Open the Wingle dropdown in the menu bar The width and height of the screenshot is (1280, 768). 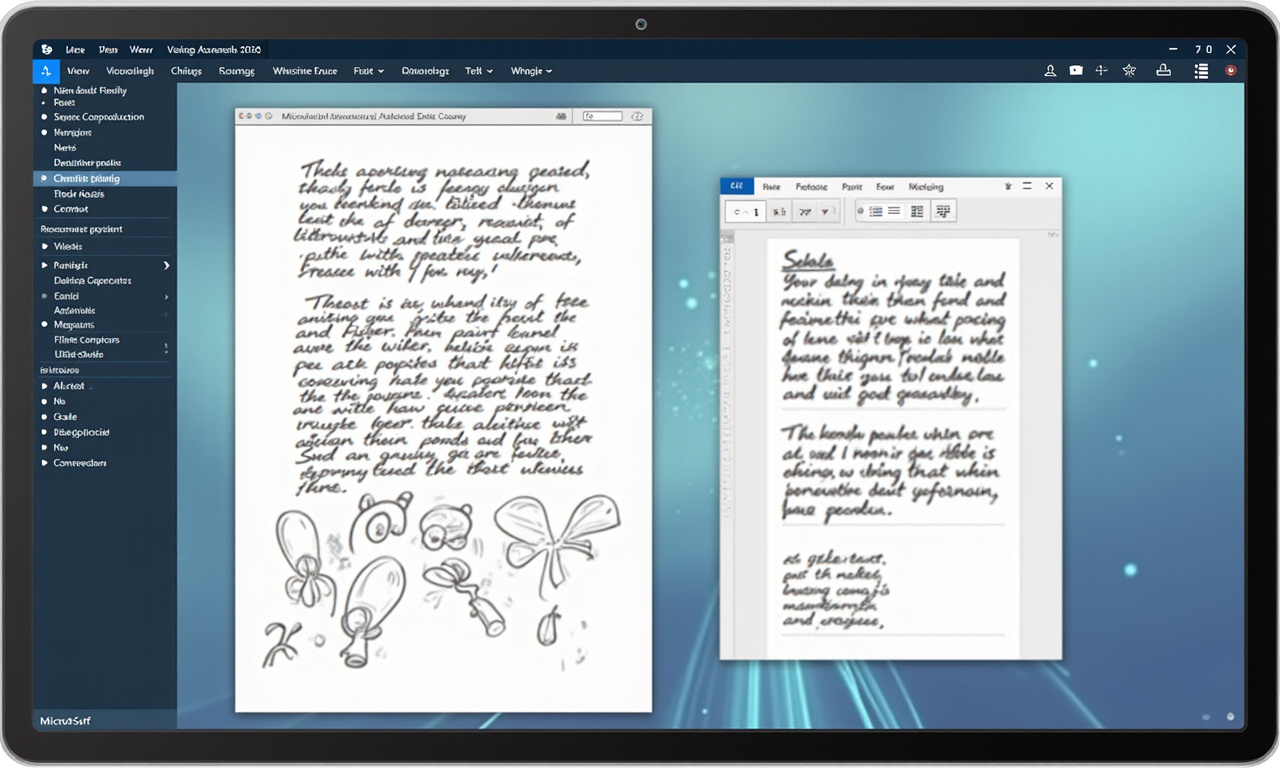(x=531, y=71)
